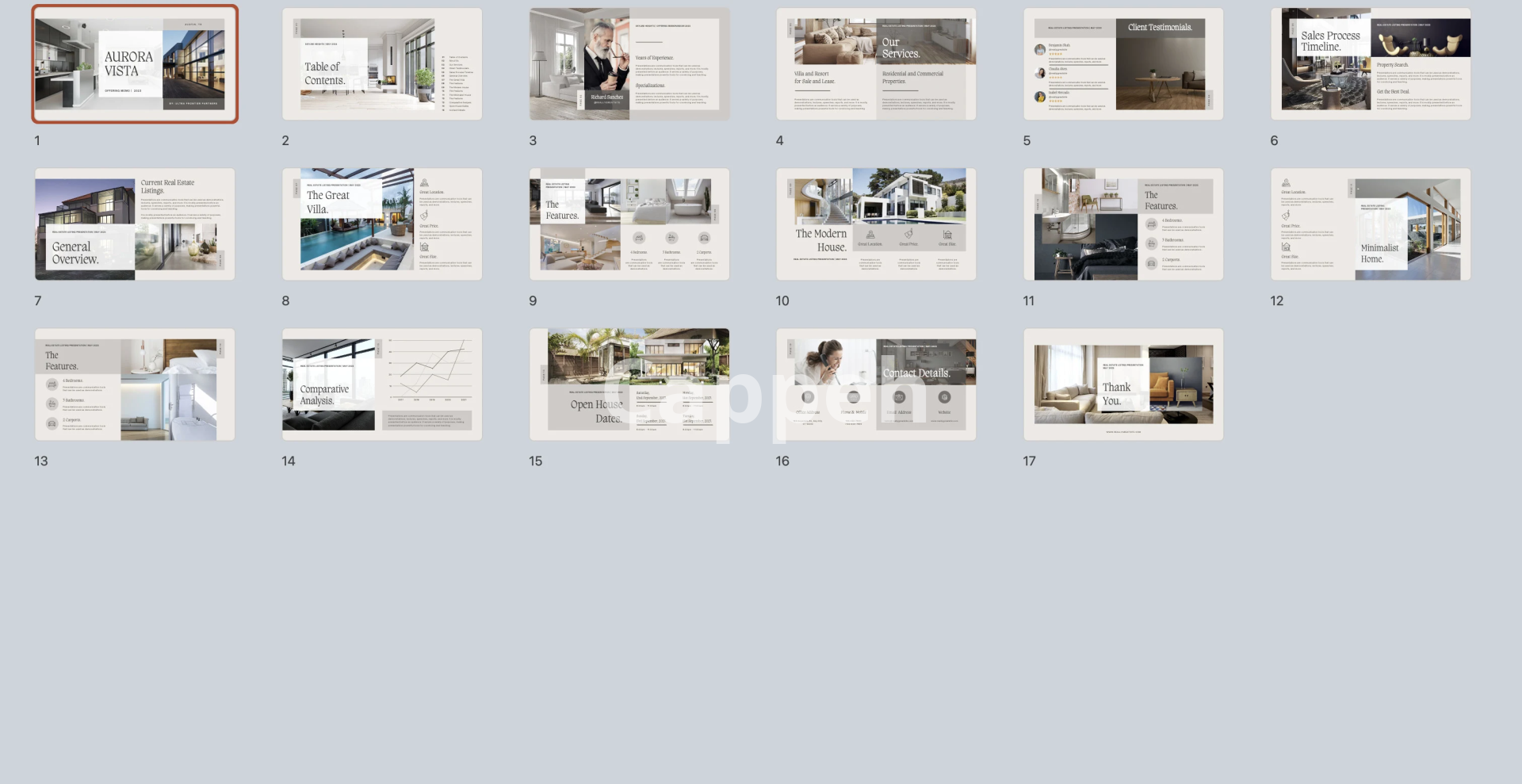
Task: Click The Great Villa slide thumbnail
Action: 382,224
